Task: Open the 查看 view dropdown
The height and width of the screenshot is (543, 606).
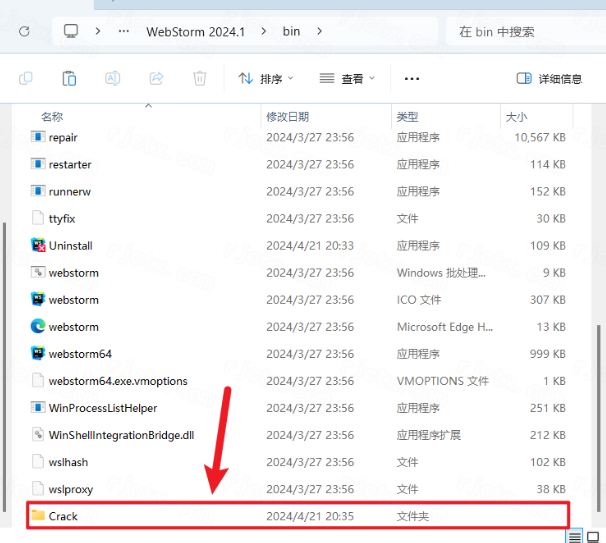Action: click(x=347, y=79)
